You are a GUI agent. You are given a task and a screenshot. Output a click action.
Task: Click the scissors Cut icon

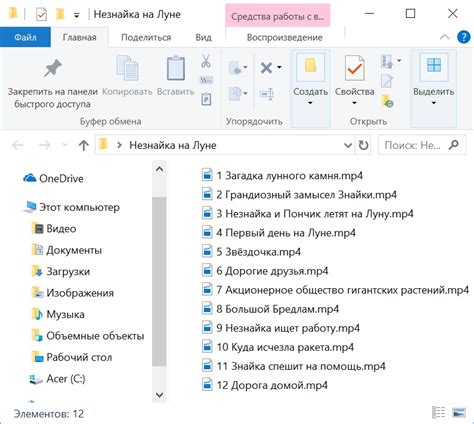206,61
